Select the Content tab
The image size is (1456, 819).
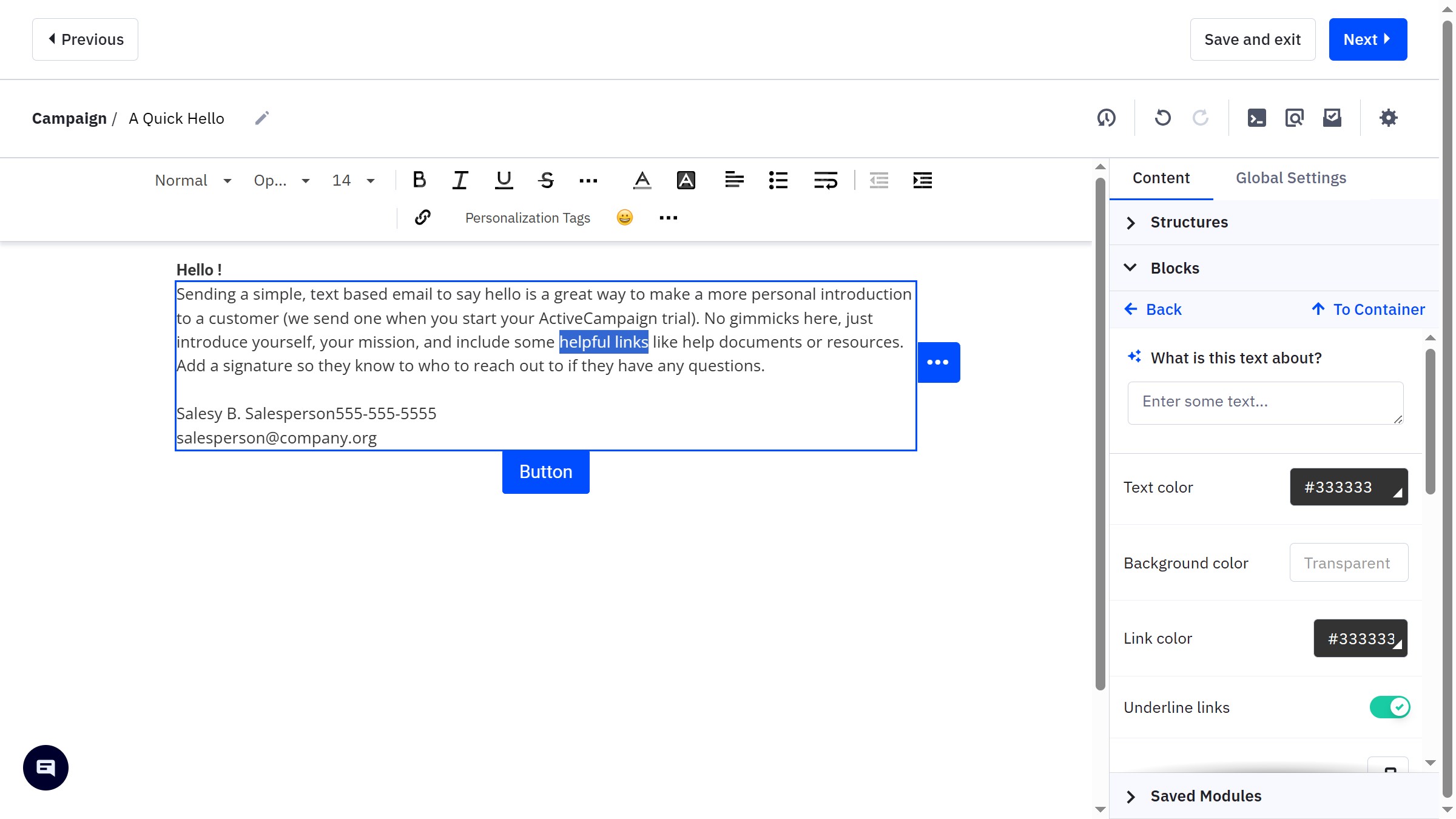(1161, 178)
